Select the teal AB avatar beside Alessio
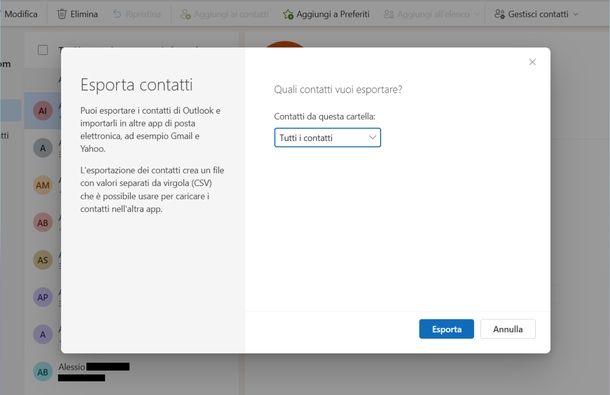Viewport: 610px width, 395px height. click(x=42, y=372)
